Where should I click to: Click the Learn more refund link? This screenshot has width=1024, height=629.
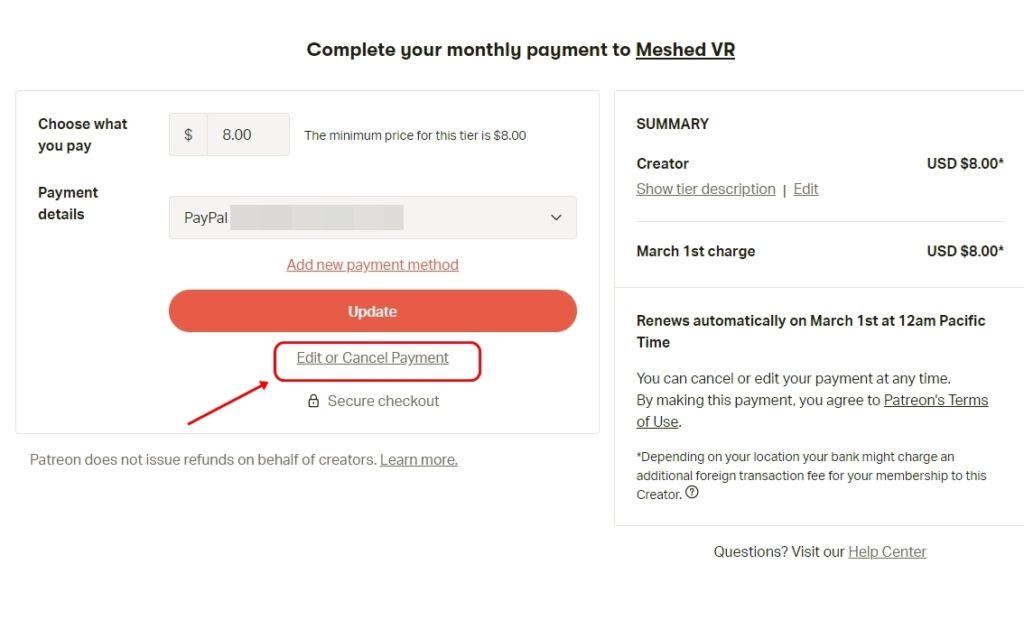[x=418, y=459]
